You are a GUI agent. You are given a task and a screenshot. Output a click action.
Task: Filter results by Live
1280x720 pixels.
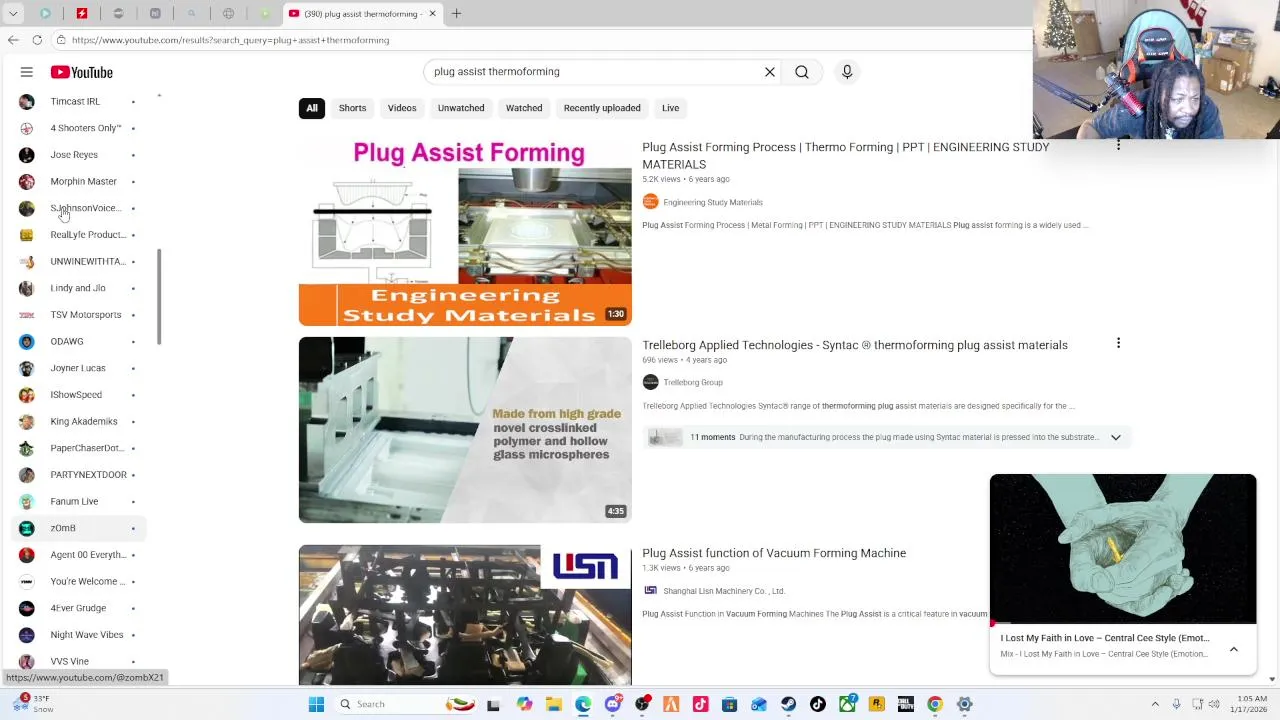(x=670, y=108)
